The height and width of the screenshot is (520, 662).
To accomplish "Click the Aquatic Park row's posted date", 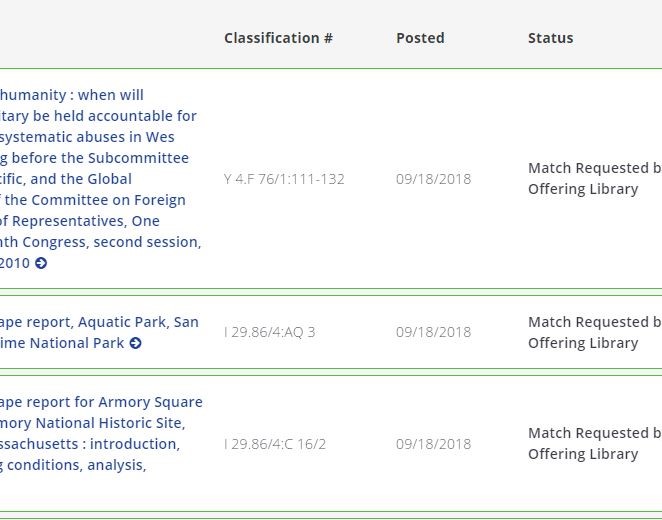I will [x=433, y=332].
